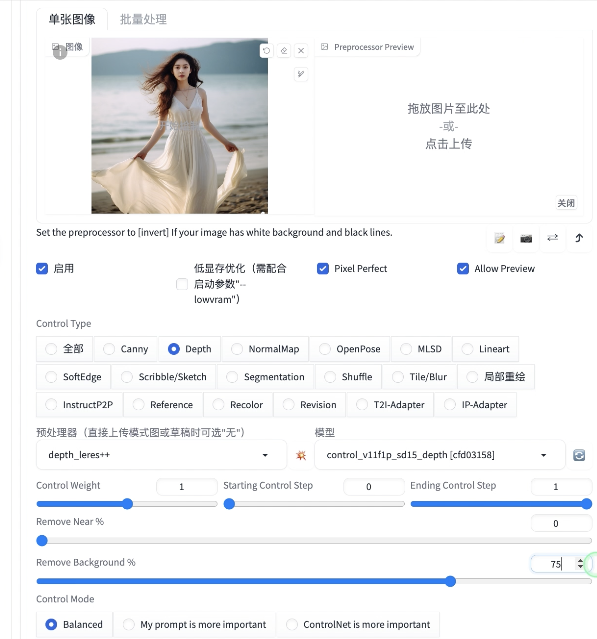Enable the 低显存优化 lowvram checkbox
The width and height of the screenshot is (597, 639).
(x=182, y=284)
